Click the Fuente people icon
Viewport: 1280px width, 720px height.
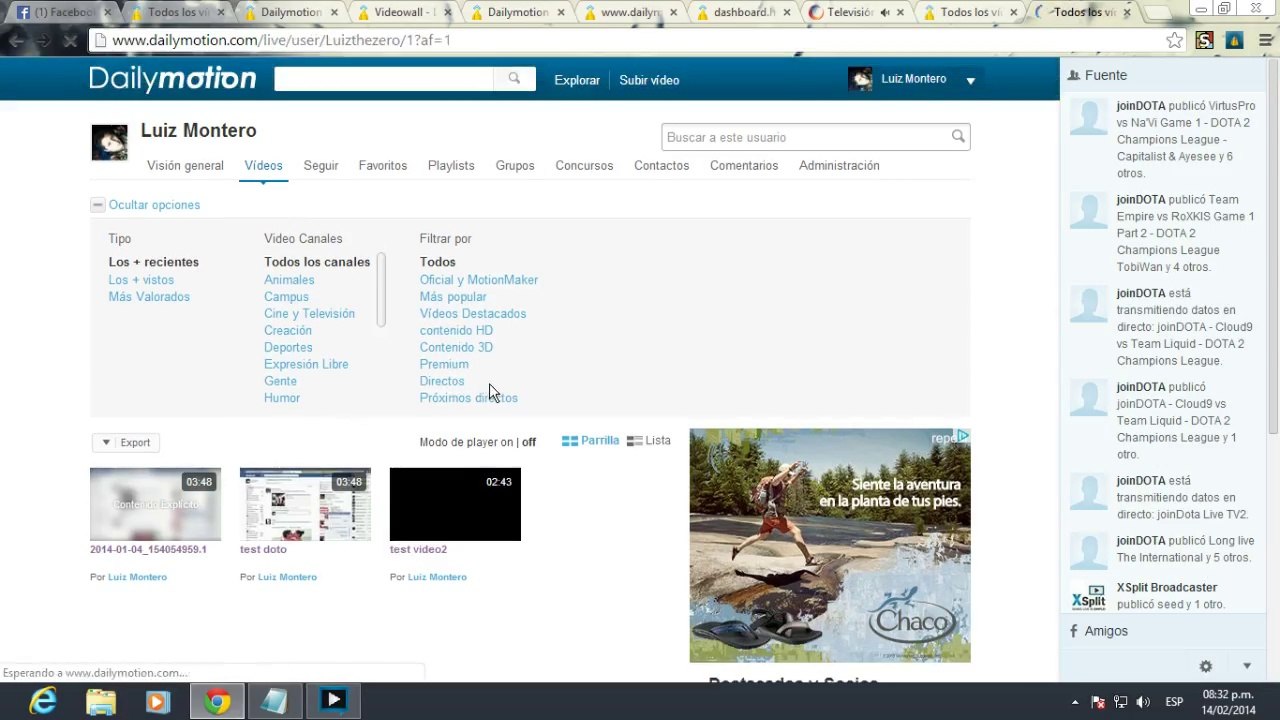click(x=1074, y=75)
